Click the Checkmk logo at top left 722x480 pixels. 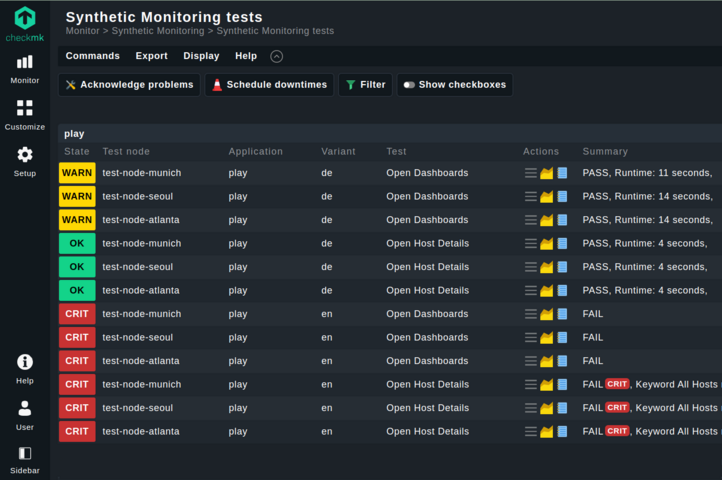click(x=25, y=23)
